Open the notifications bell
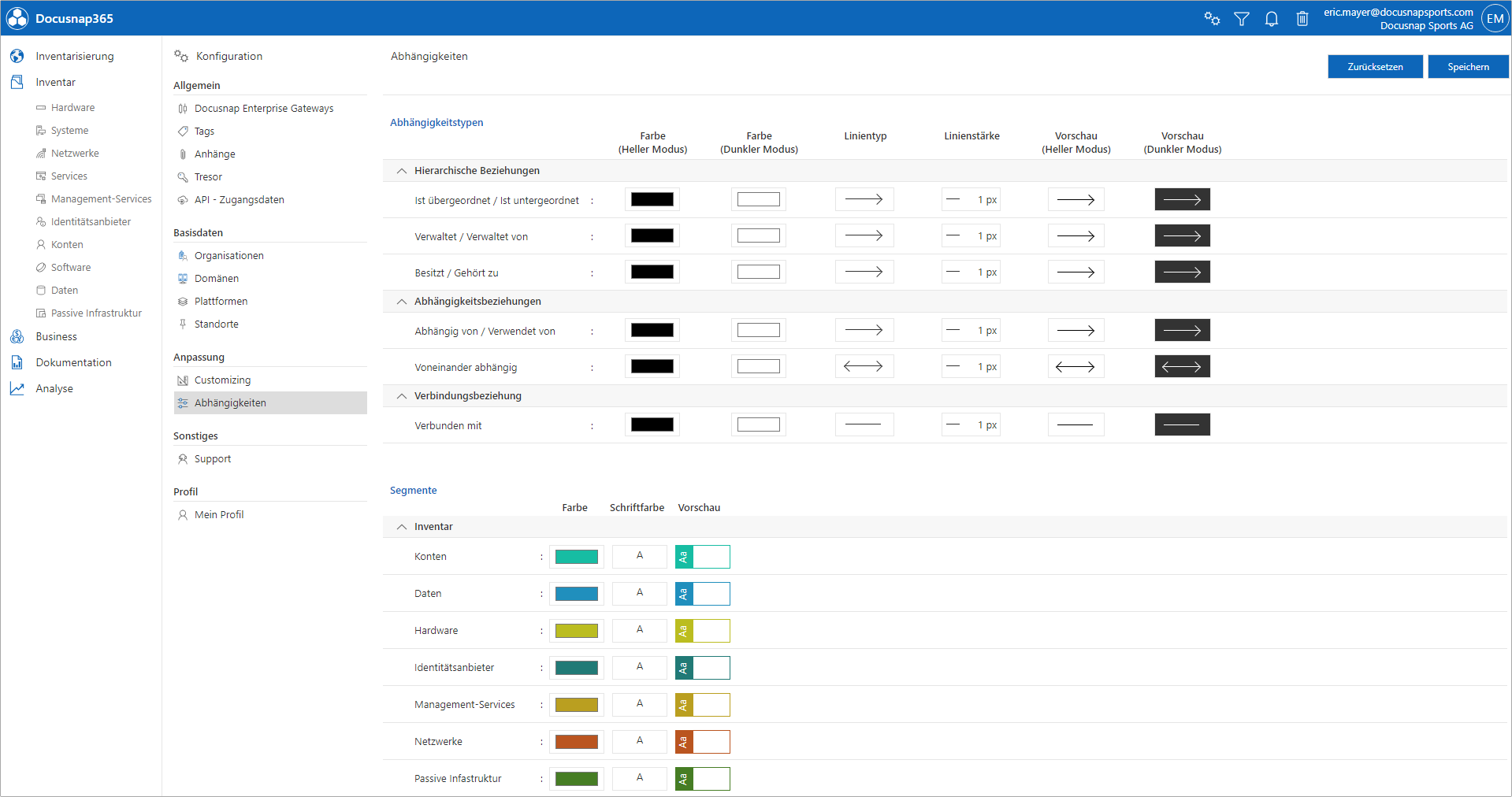The width and height of the screenshot is (1512, 797). point(1272,18)
